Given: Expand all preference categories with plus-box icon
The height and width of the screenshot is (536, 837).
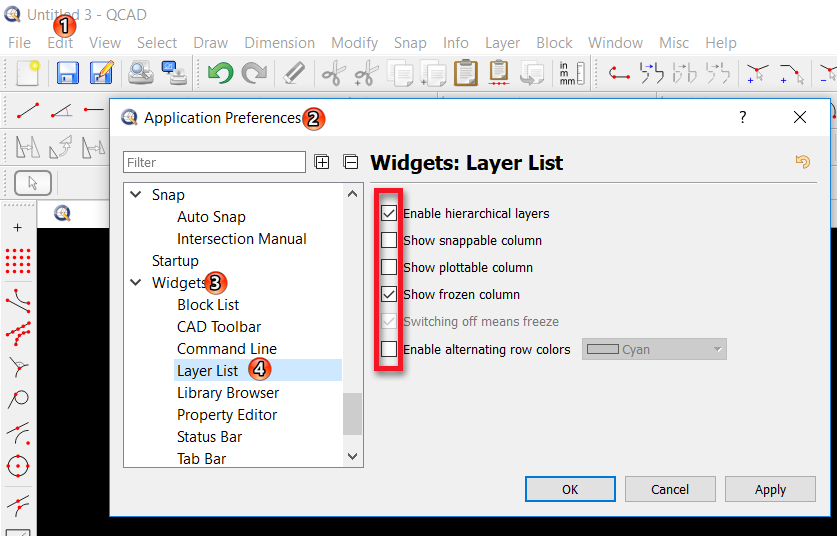Looking at the screenshot, I should [322, 162].
